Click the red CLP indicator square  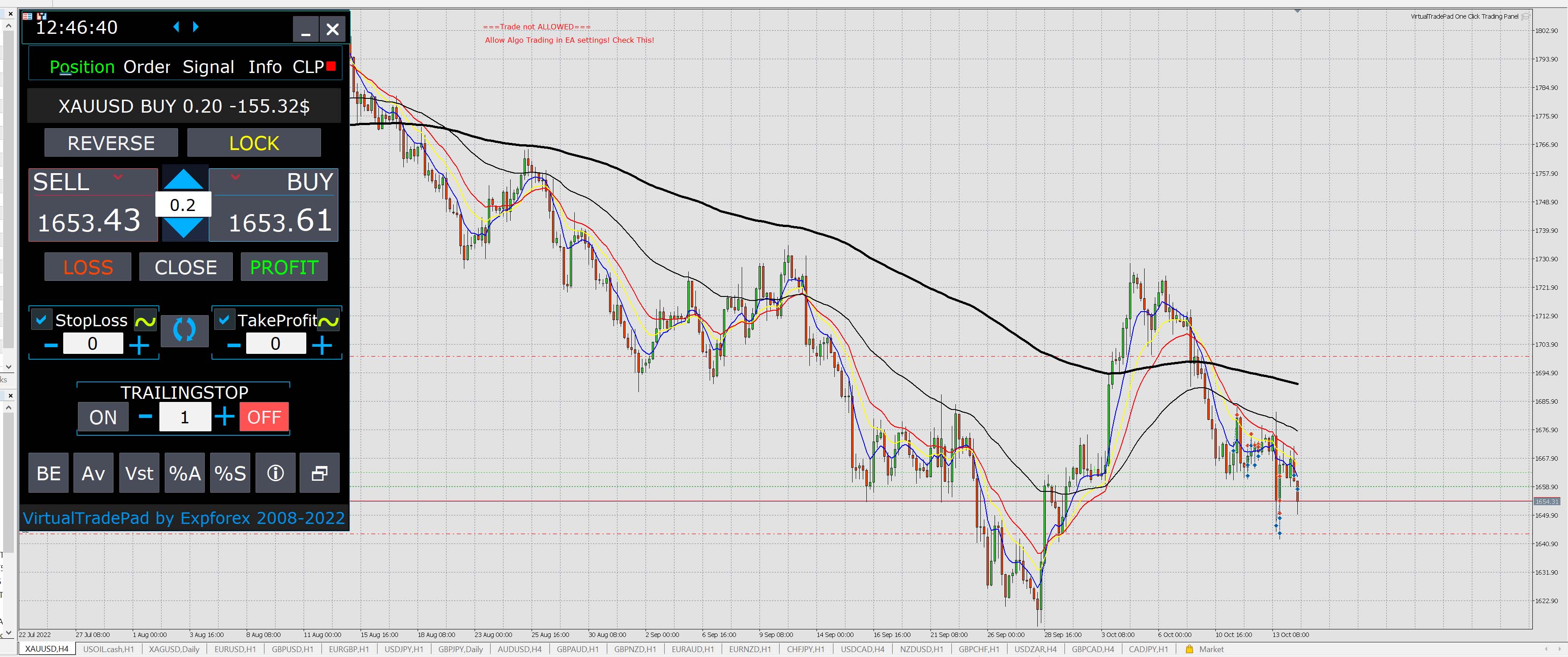[x=331, y=66]
